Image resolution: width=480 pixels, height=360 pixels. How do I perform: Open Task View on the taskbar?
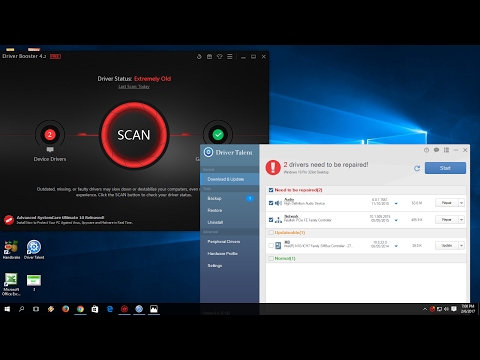36,309
